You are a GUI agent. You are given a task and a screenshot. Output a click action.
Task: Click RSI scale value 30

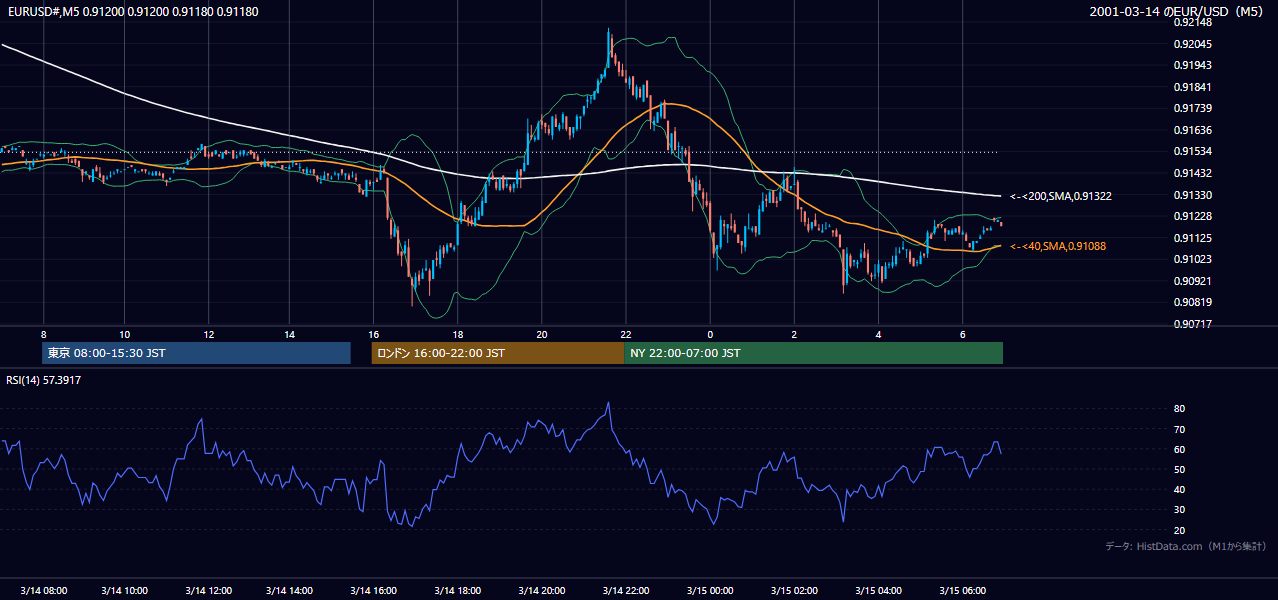click(x=1179, y=510)
